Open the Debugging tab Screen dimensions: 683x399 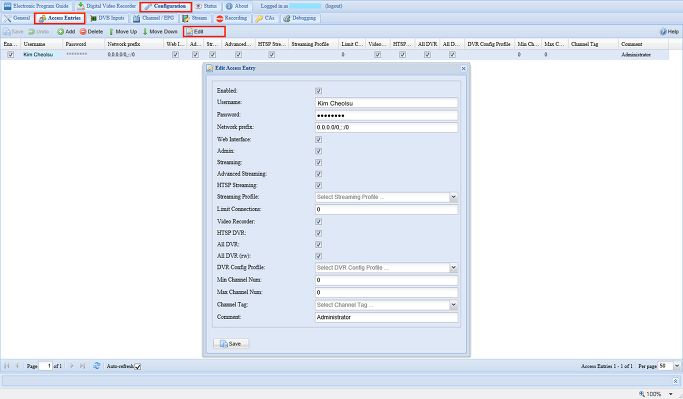[300, 18]
